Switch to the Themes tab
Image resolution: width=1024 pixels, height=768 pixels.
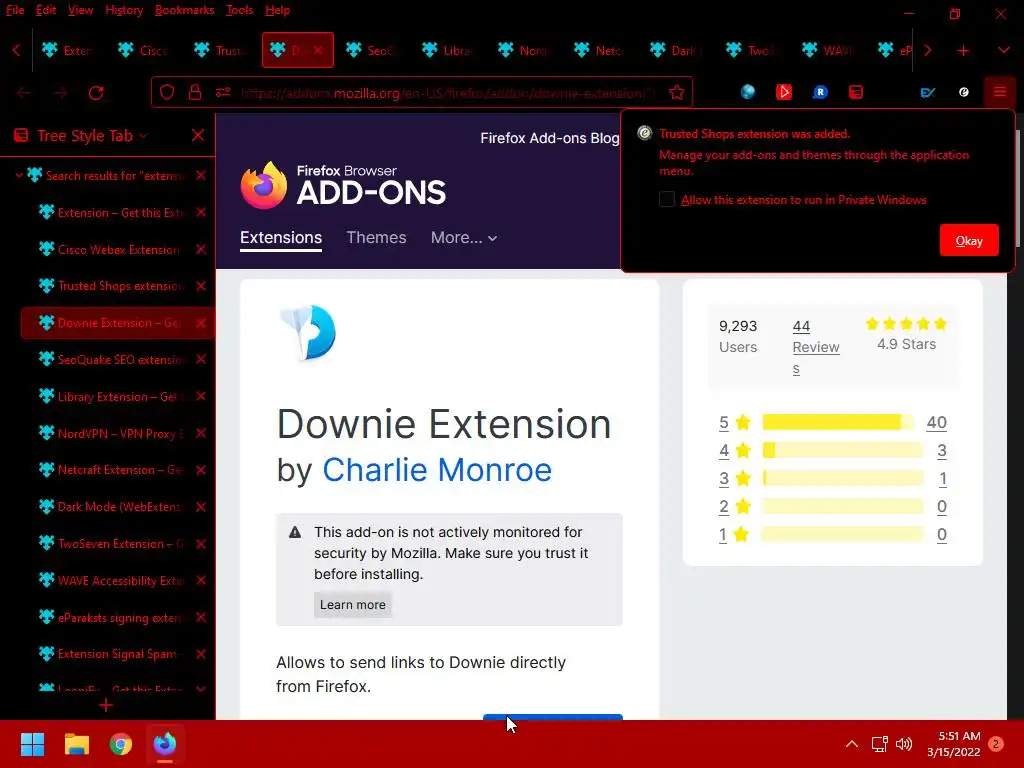[x=376, y=238]
